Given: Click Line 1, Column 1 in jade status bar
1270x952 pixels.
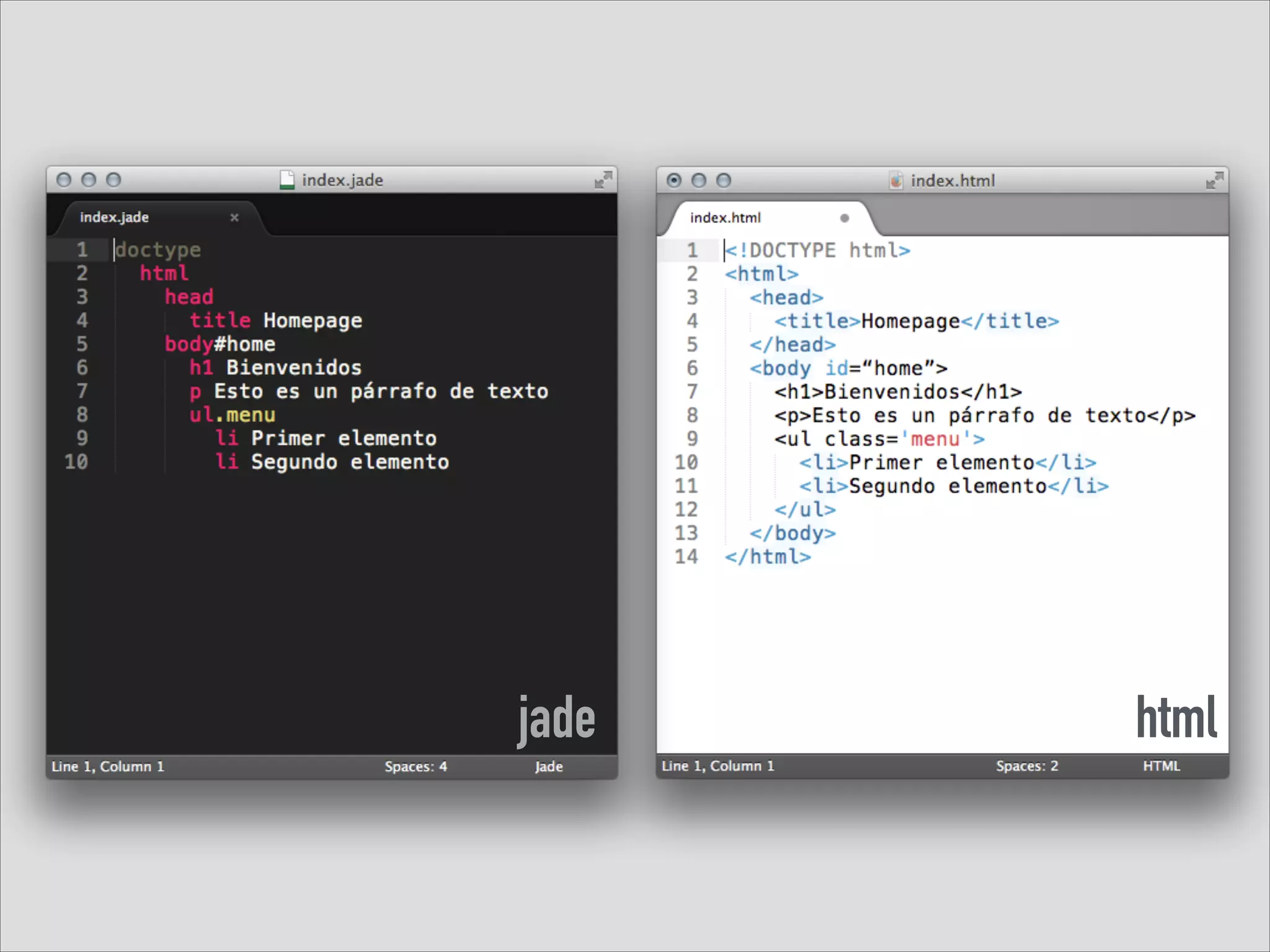Looking at the screenshot, I should (x=108, y=767).
